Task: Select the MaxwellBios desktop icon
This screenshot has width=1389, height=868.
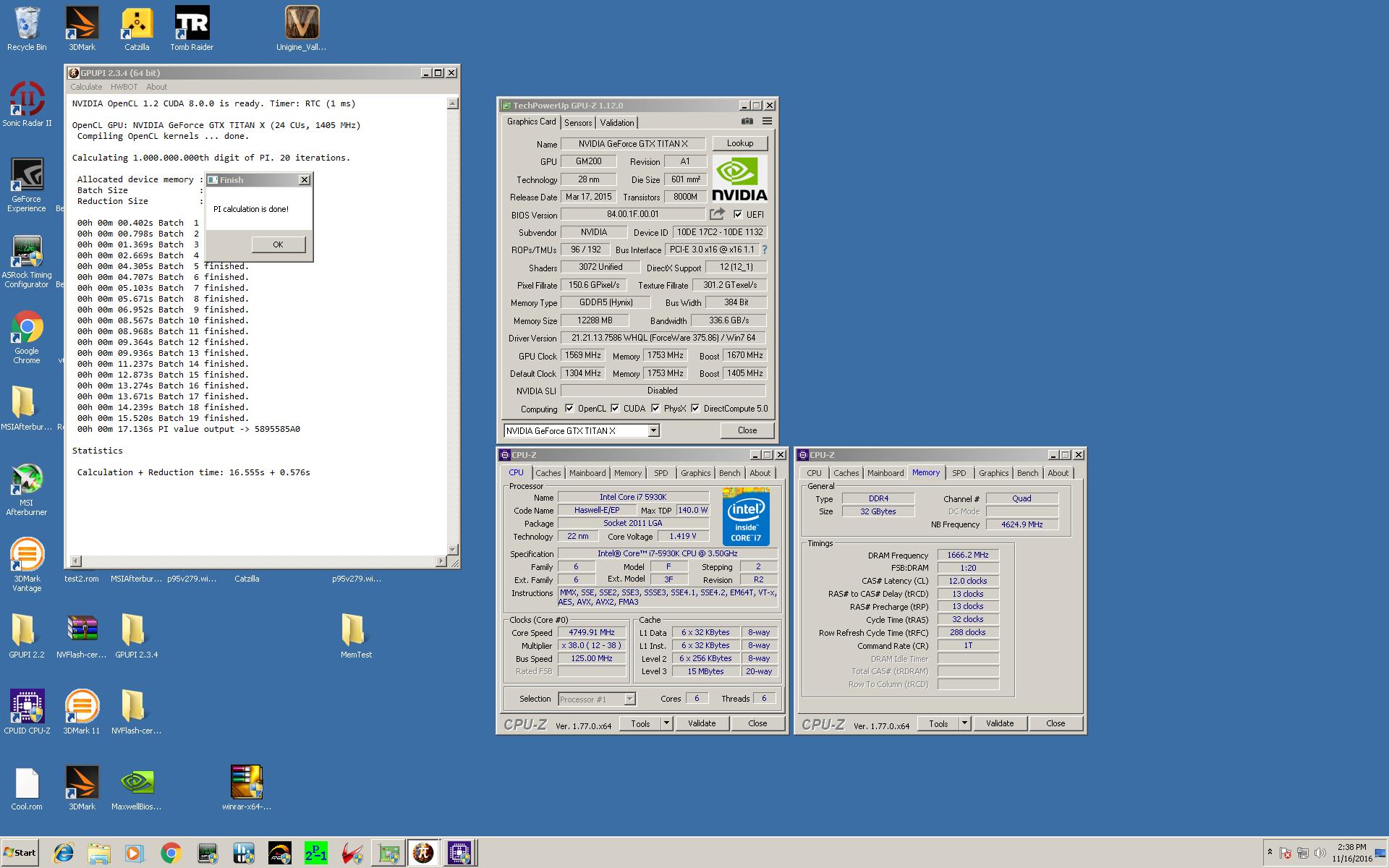Action: pyautogui.click(x=137, y=788)
